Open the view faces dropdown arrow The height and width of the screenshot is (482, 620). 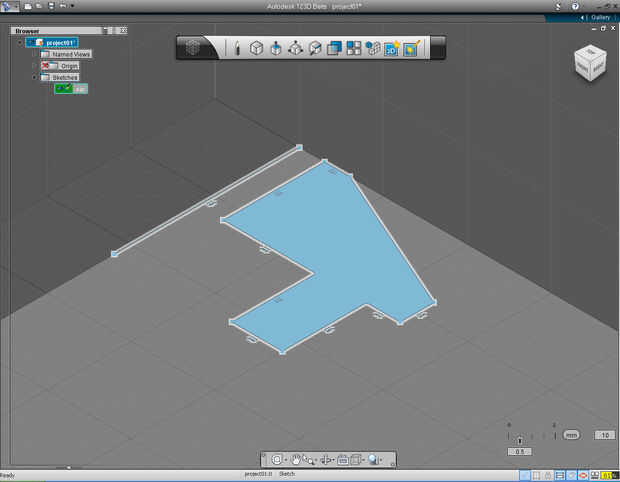363,460
